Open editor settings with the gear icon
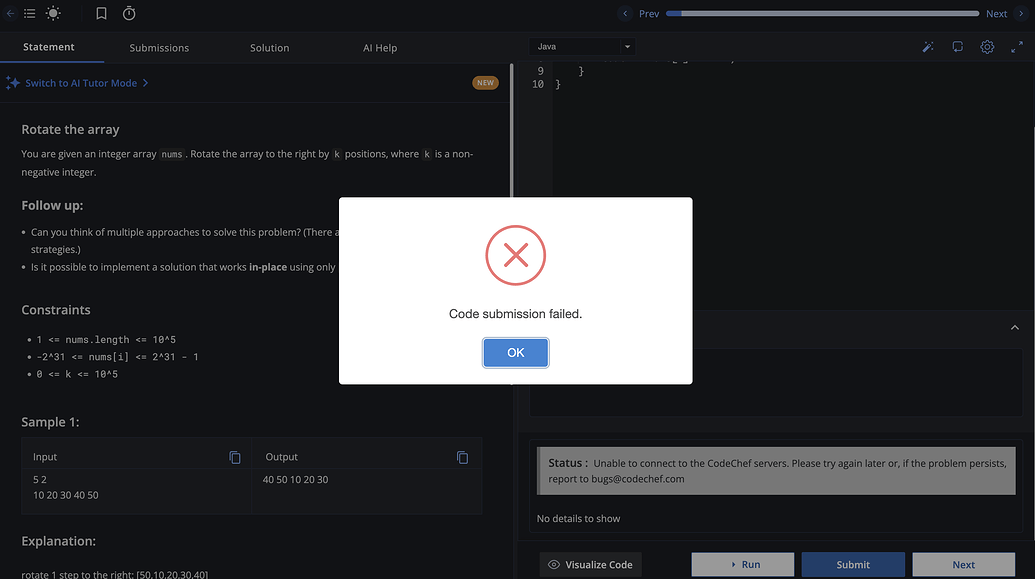1035x579 pixels. coord(988,46)
